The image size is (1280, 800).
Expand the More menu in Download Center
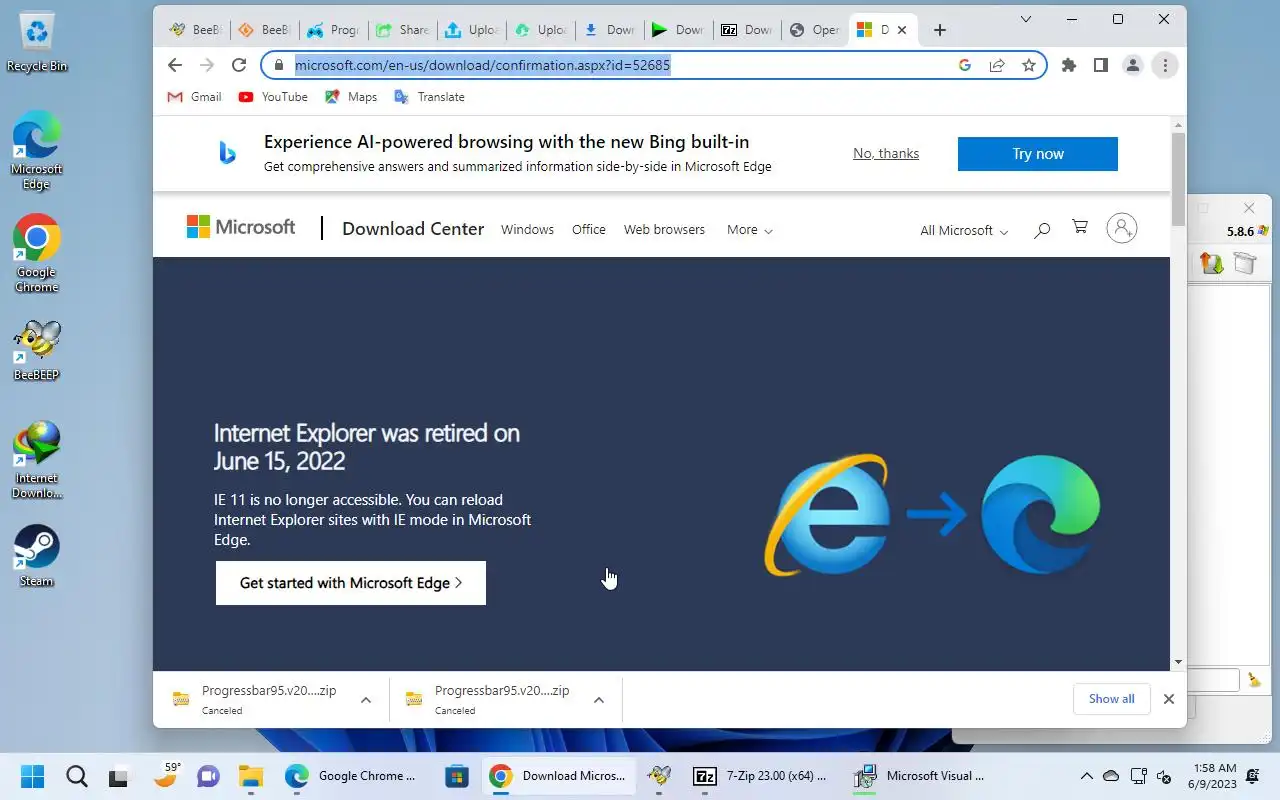coord(750,230)
